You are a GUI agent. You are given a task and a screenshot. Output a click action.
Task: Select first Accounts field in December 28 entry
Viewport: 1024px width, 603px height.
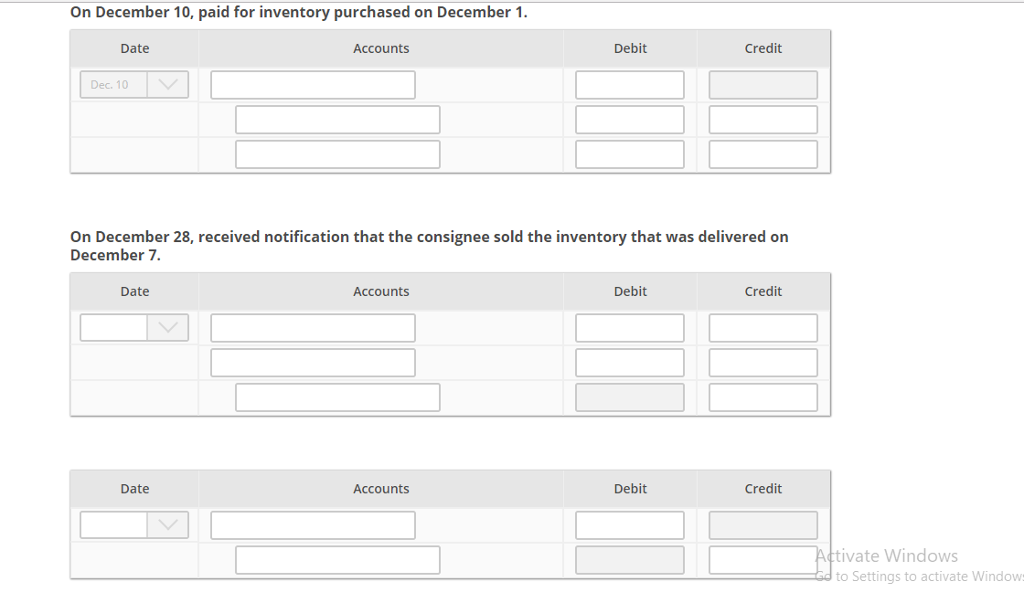[x=312, y=328]
